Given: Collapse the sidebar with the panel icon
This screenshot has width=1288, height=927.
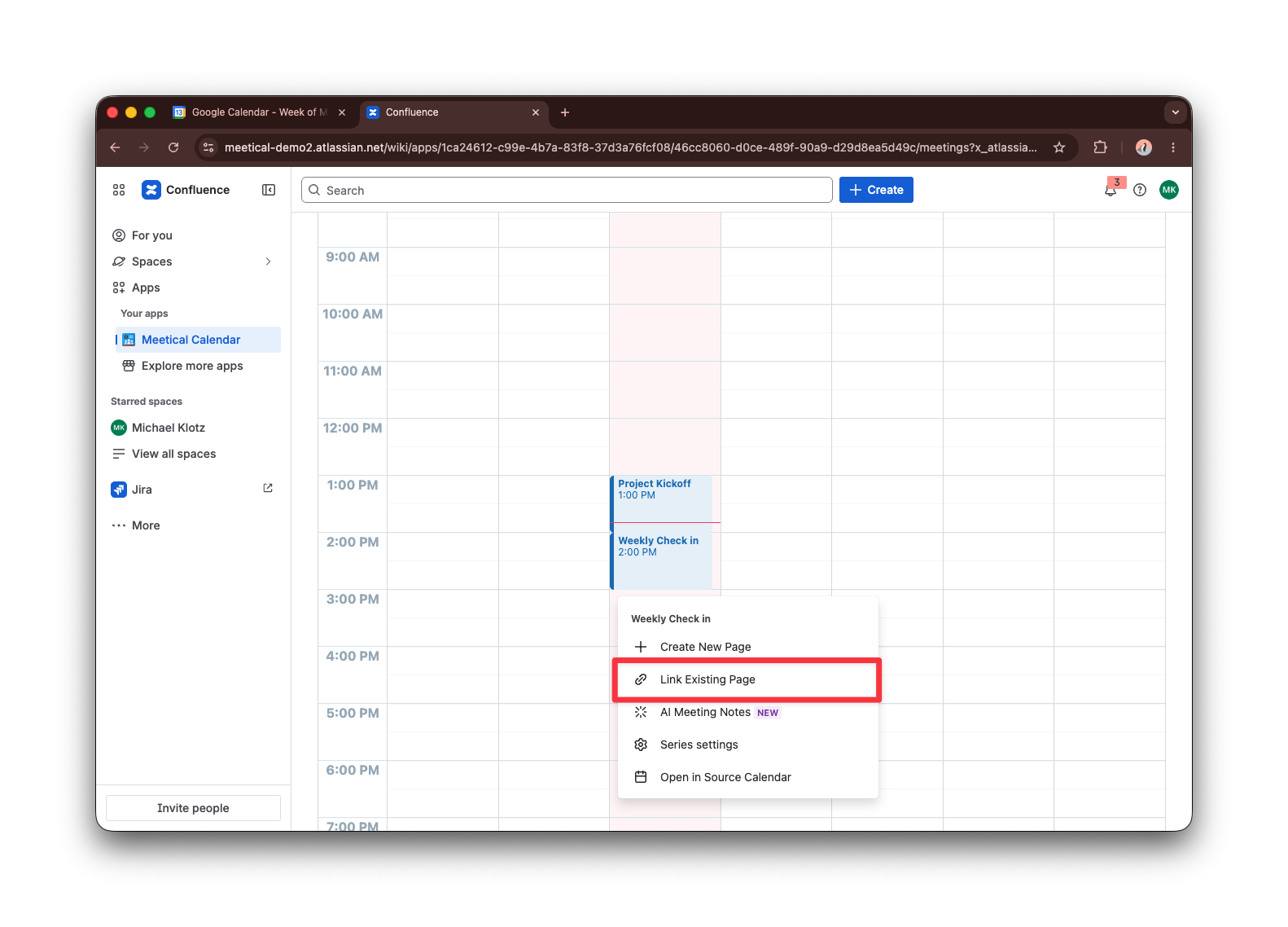Looking at the screenshot, I should tap(269, 190).
